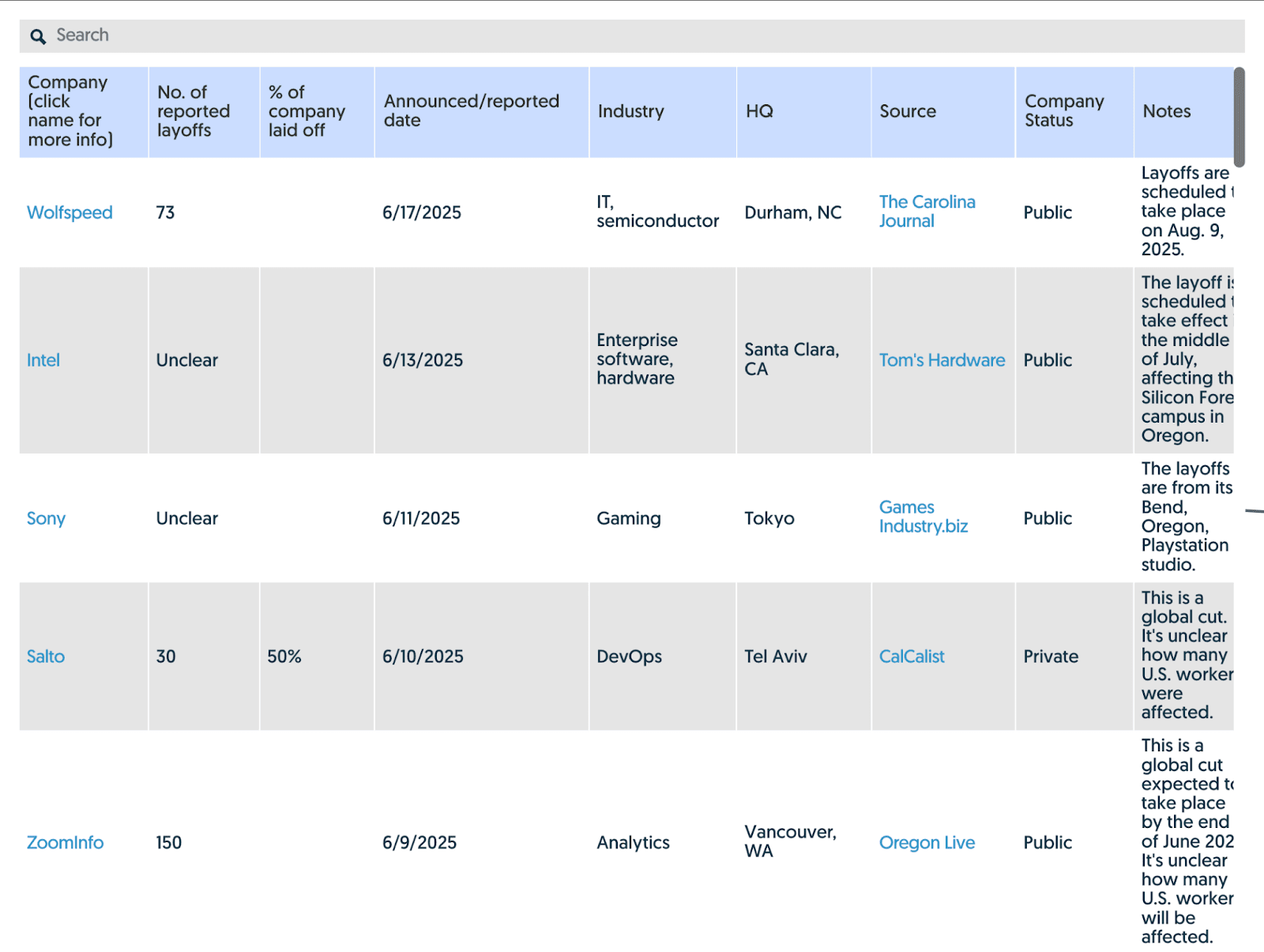This screenshot has height=952, width=1264.
Task: Open Tom's Hardware source article
Action: click(941, 360)
